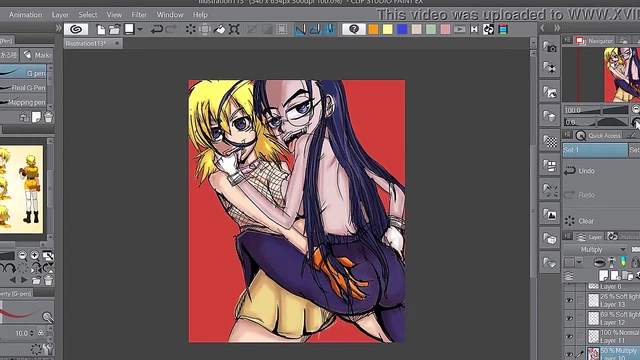The image size is (640, 360).
Task: Open the Layer menu
Action: tap(60, 15)
